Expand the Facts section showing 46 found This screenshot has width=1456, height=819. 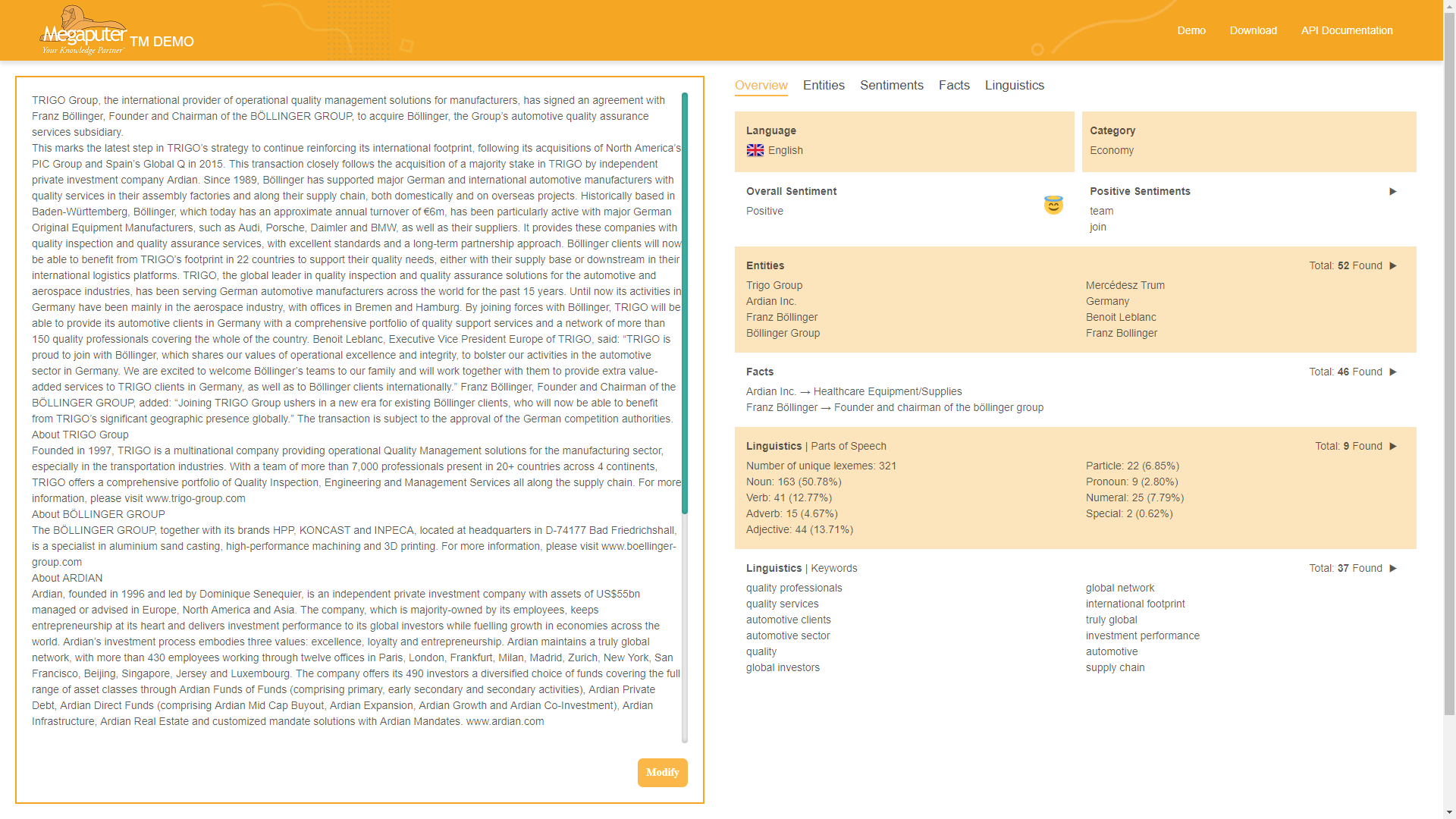1394,372
